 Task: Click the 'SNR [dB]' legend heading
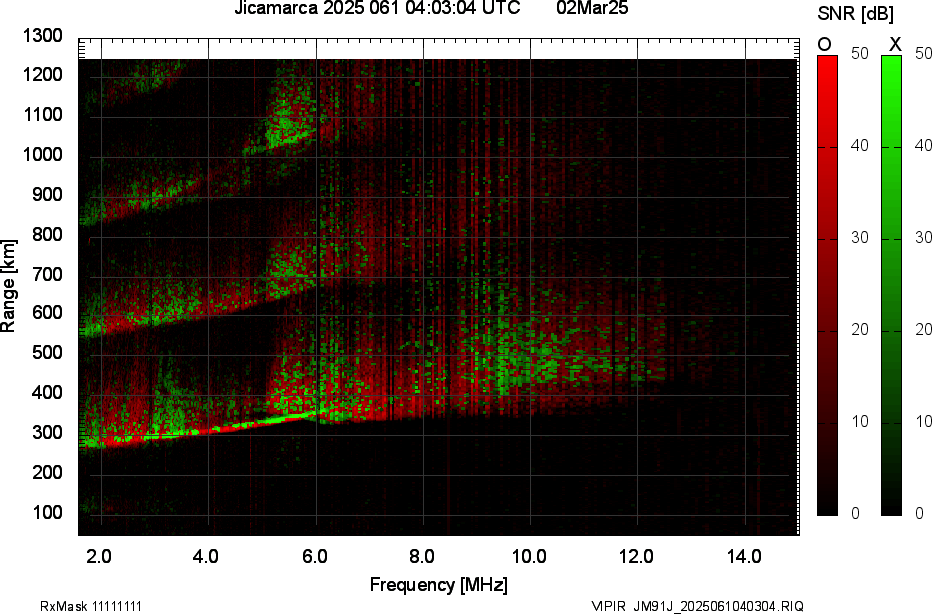point(855,14)
